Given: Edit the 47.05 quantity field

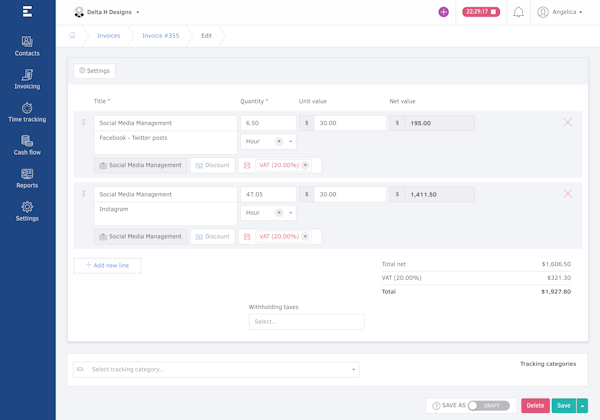Looking at the screenshot, I should pyautogui.click(x=268, y=194).
